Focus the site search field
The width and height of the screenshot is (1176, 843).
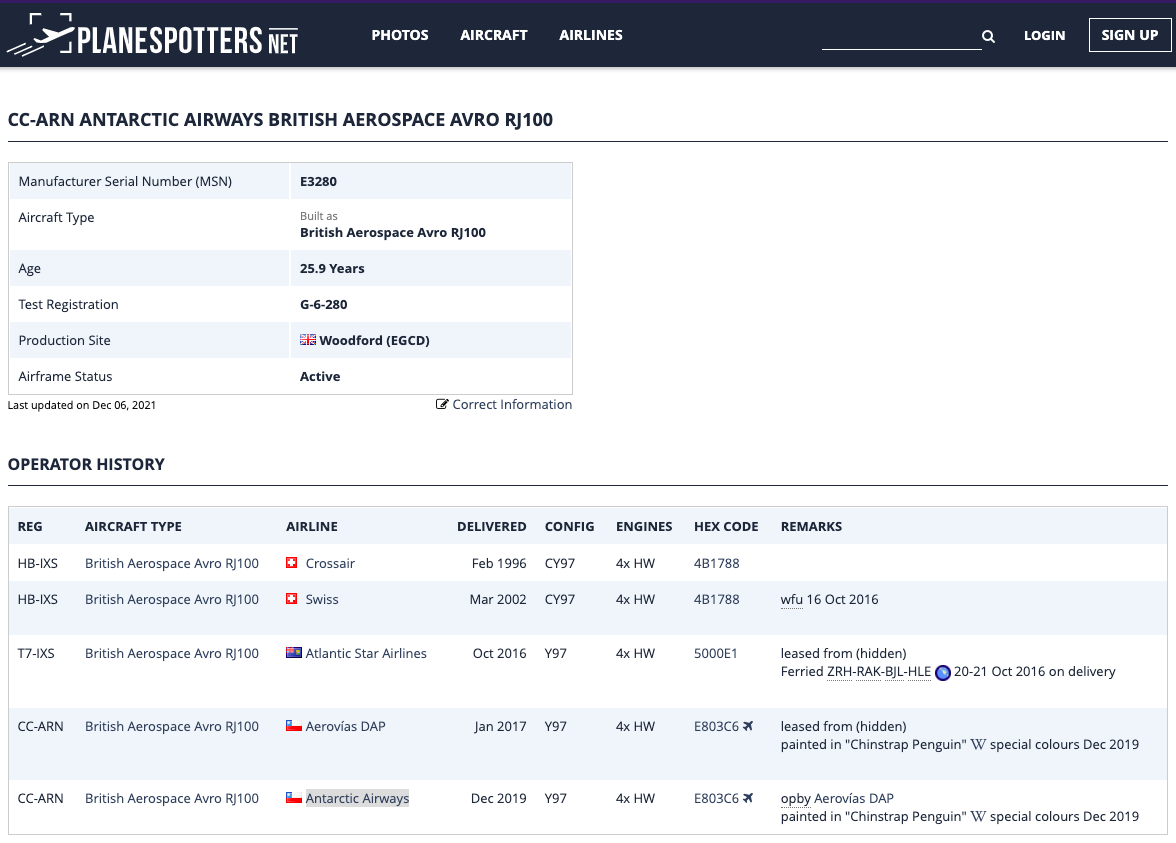tap(902, 36)
